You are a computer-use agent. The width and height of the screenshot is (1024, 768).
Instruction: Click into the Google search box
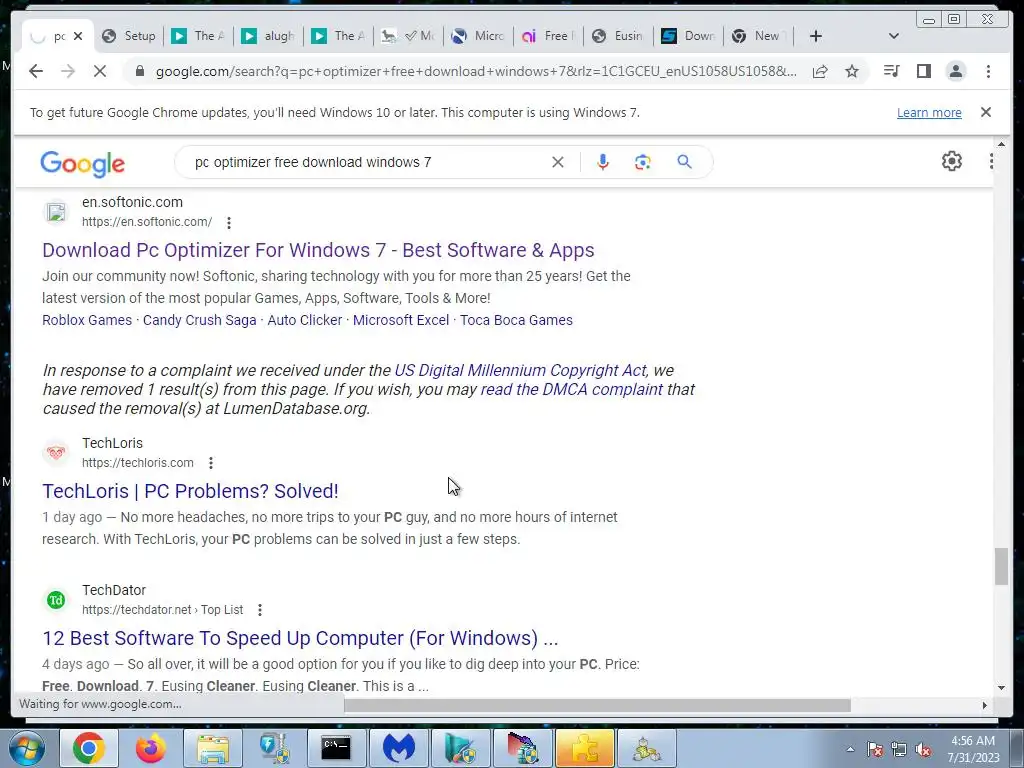(x=366, y=162)
